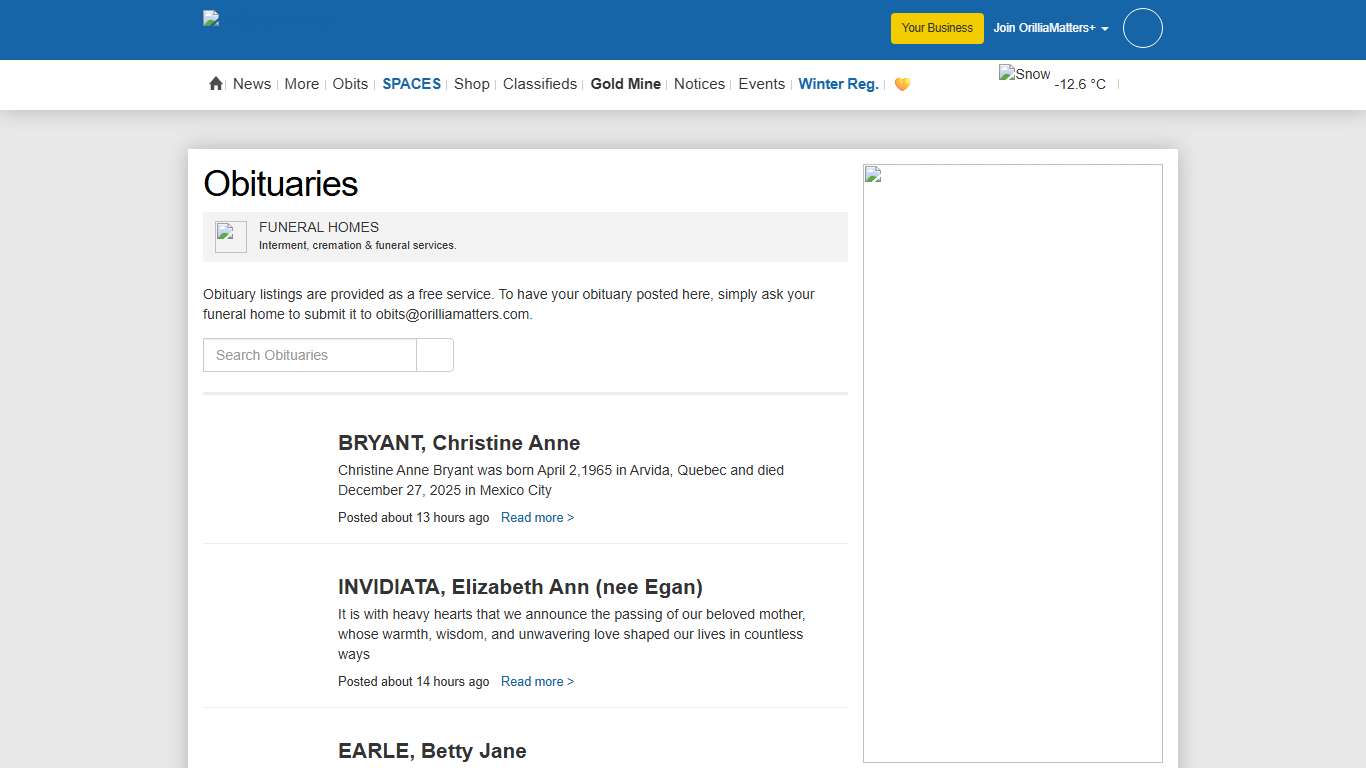Click into the Search Obituaries field

point(310,355)
